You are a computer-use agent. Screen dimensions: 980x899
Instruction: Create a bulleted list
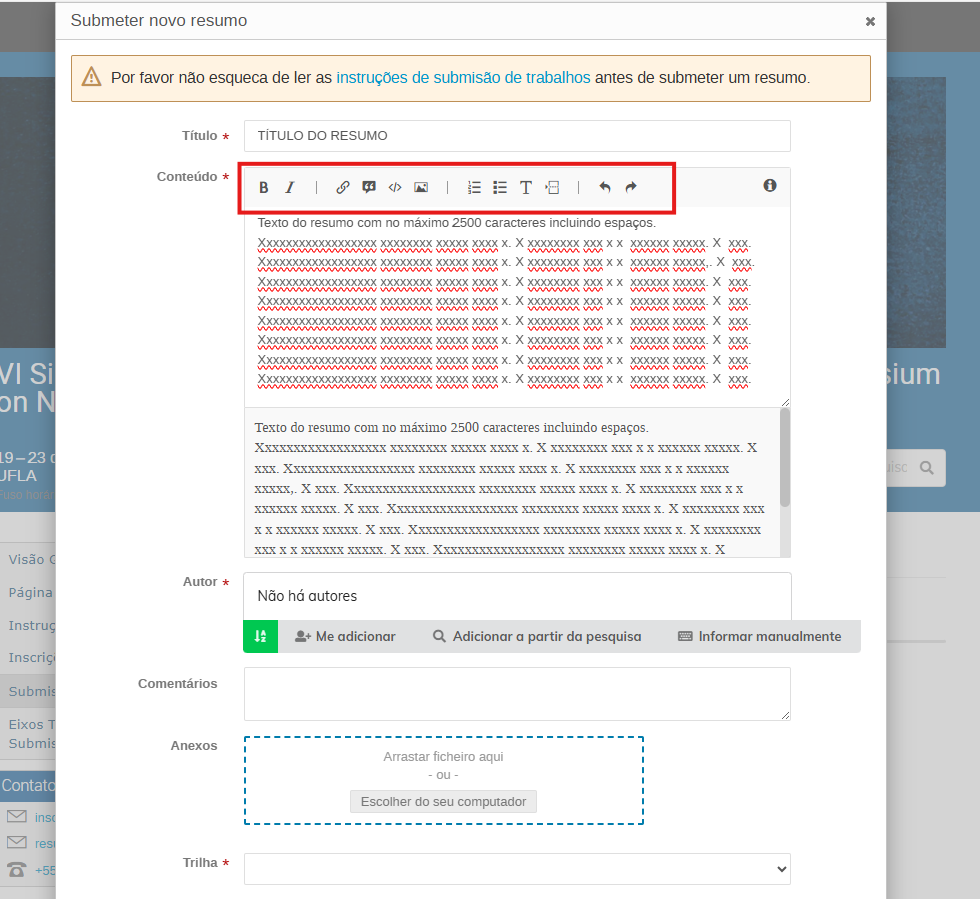pyautogui.click(x=500, y=187)
